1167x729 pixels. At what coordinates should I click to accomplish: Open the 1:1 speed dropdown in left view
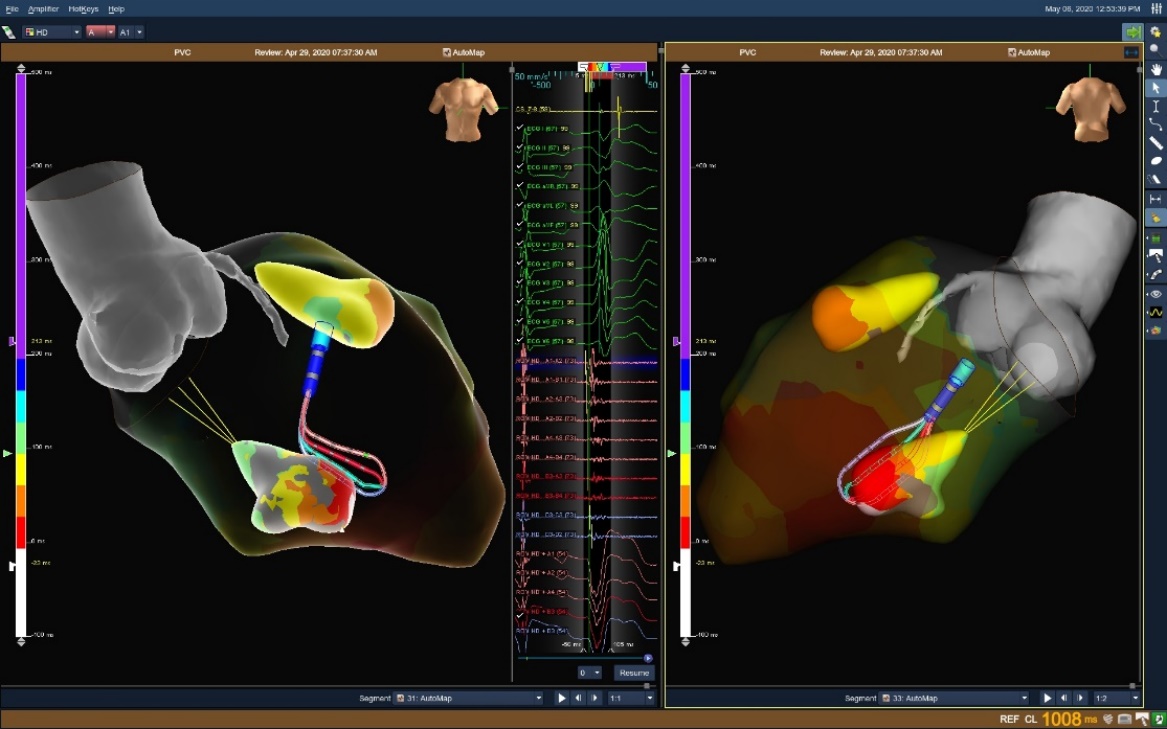point(631,698)
